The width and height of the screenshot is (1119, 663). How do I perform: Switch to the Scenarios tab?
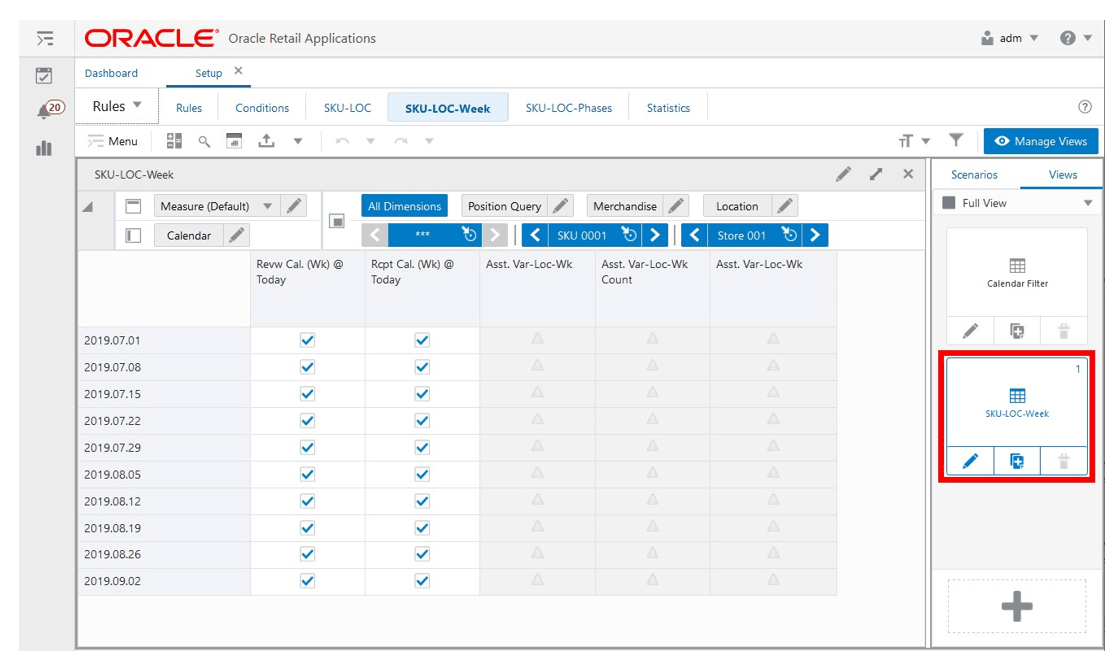point(974,175)
